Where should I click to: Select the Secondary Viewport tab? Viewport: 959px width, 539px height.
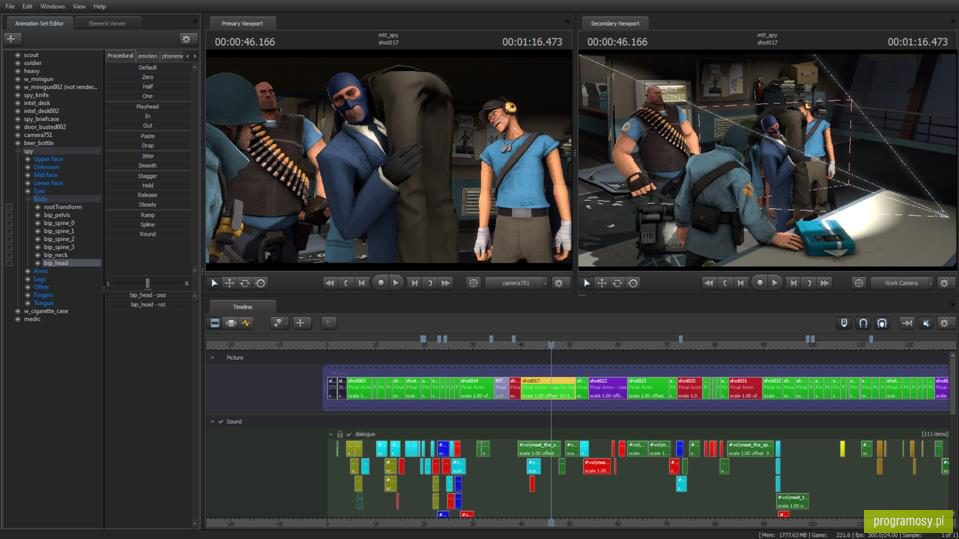tap(615, 23)
